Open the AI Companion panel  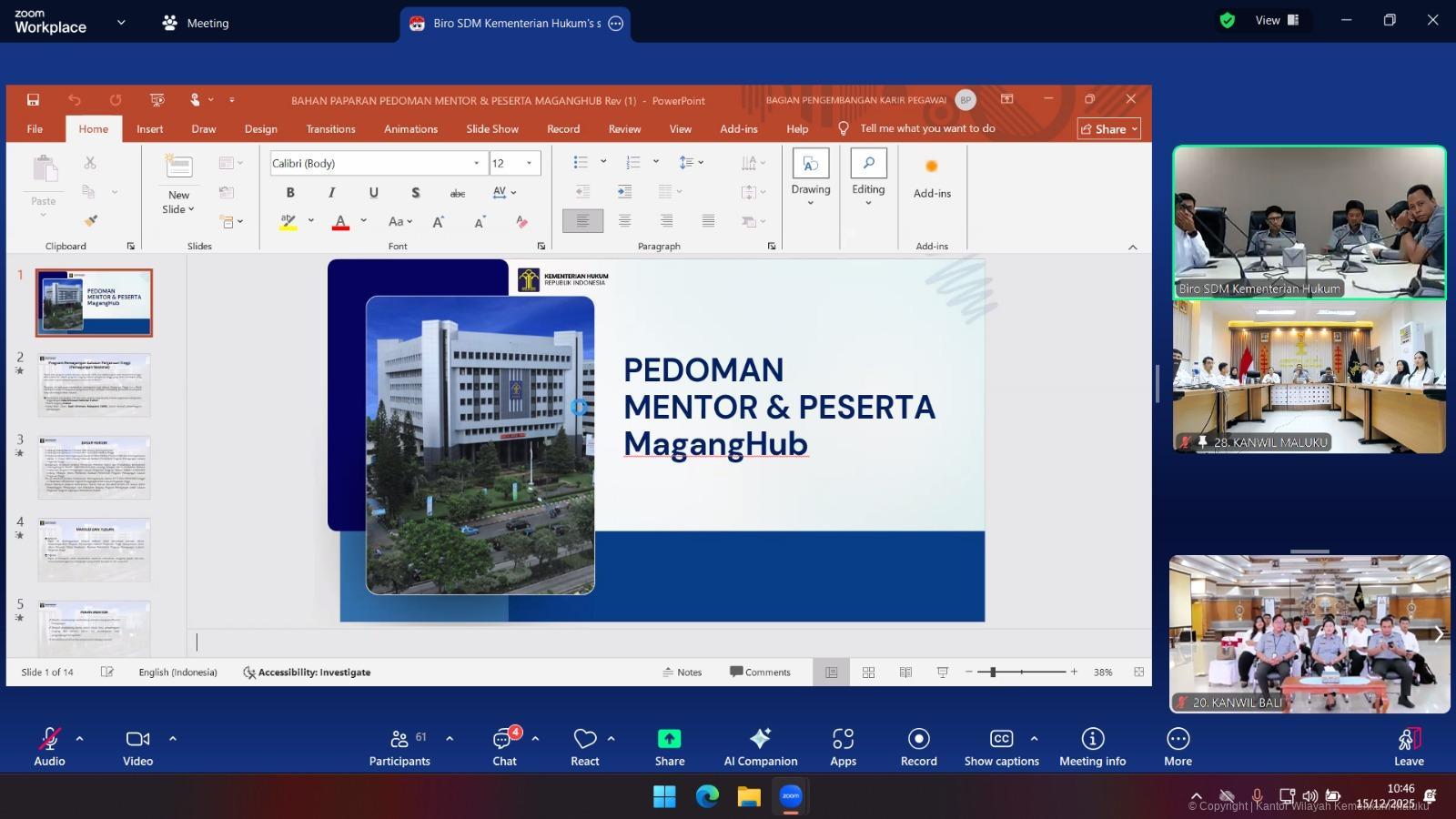click(760, 746)
